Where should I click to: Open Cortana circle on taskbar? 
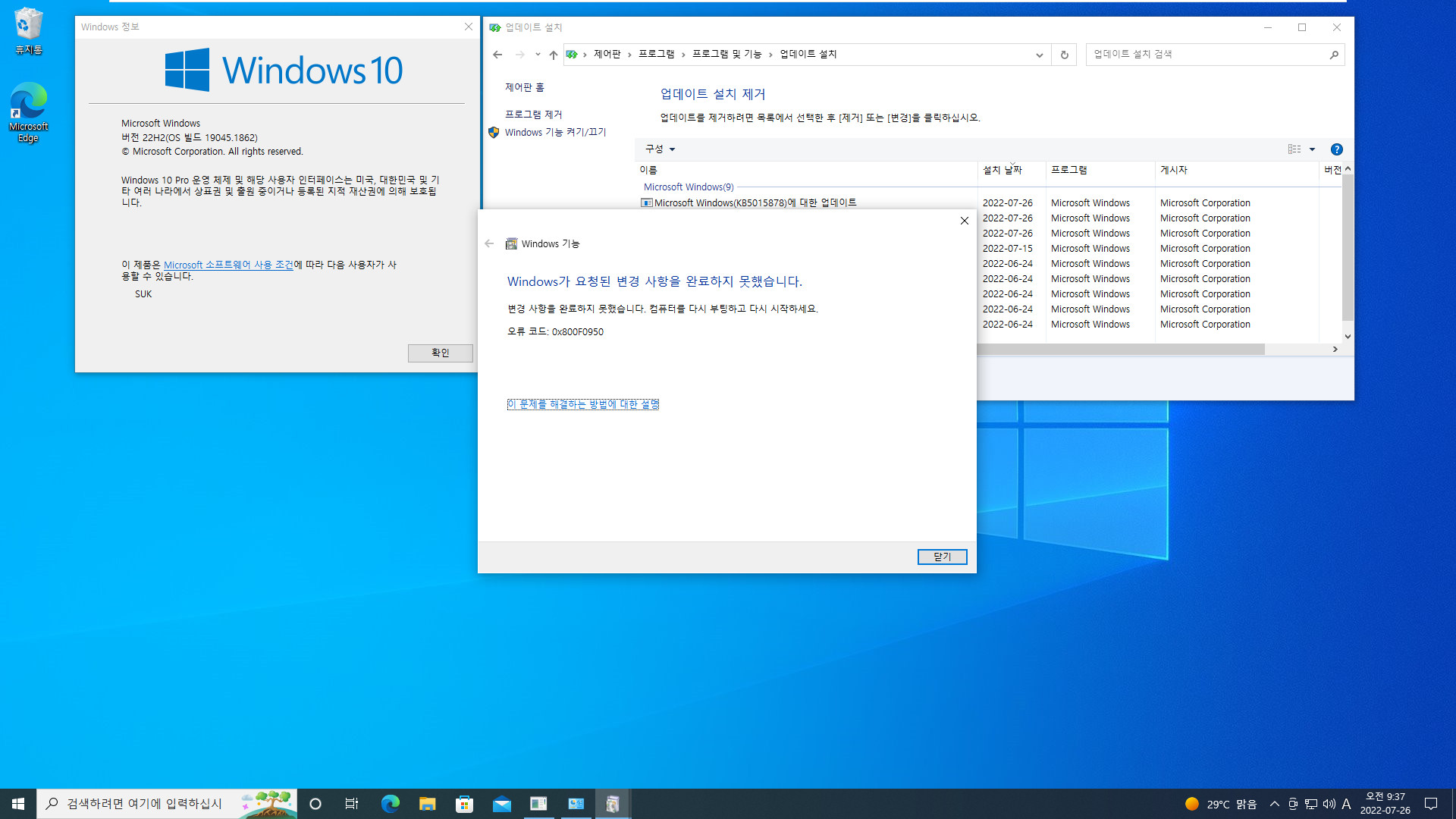pos(315,804)
